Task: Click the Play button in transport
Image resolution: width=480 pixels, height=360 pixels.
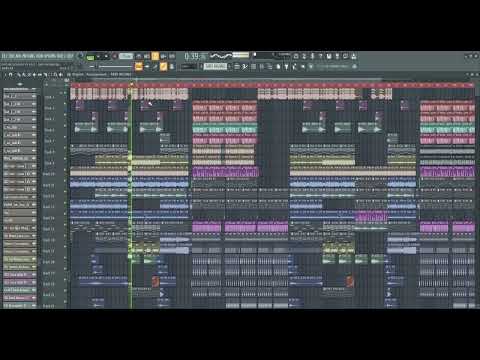Action: (98, 56)
